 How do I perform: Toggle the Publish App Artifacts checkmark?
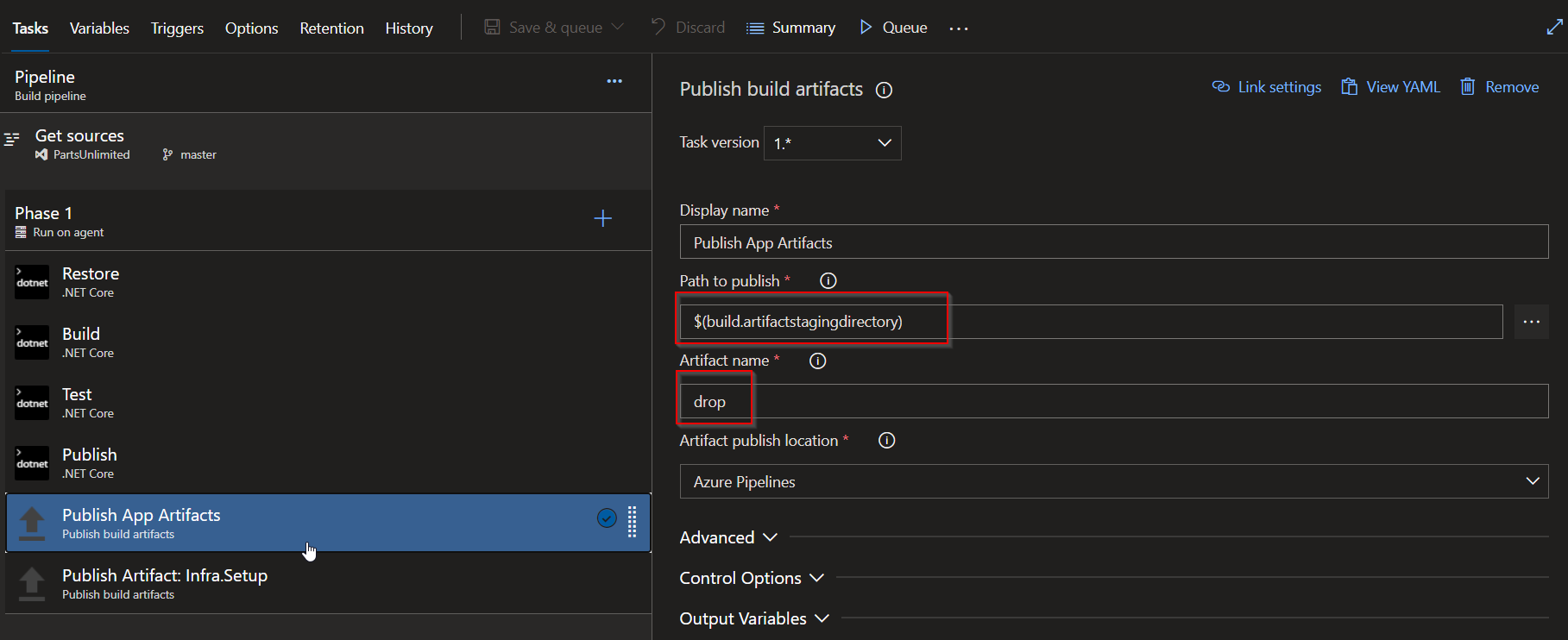tap(607, 518)
